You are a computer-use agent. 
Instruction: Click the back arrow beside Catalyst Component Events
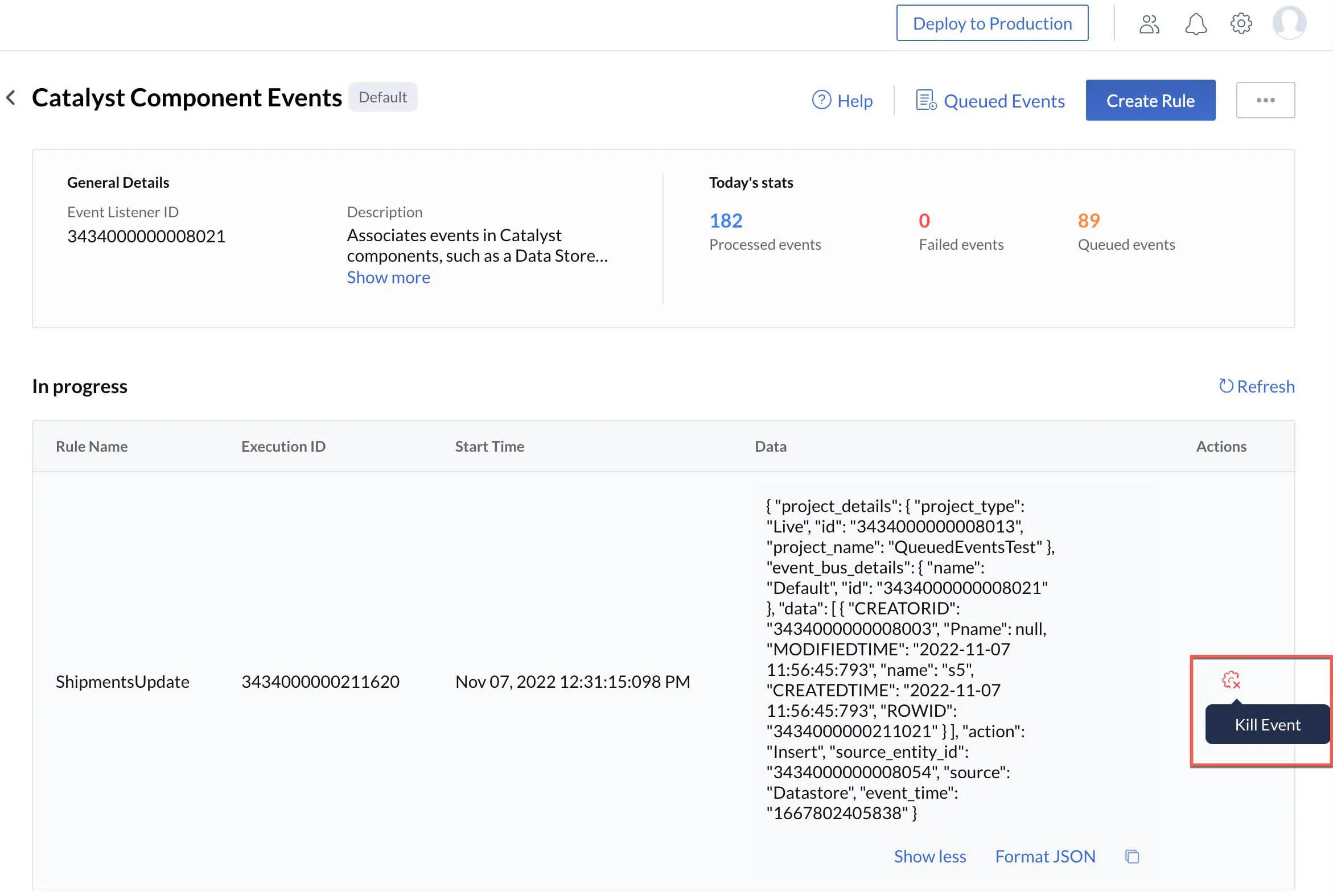11,98
